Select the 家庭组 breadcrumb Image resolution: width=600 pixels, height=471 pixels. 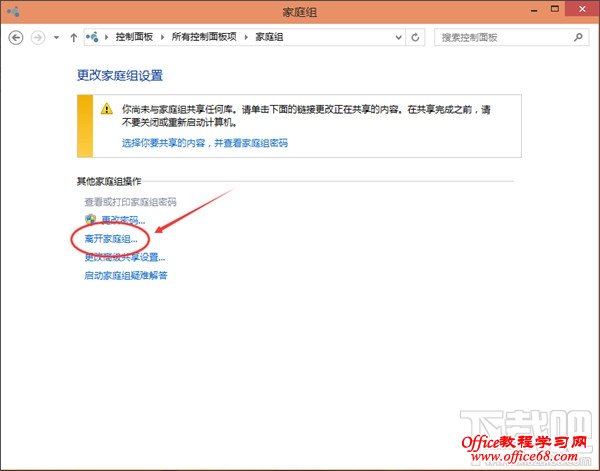coord(269,37)
